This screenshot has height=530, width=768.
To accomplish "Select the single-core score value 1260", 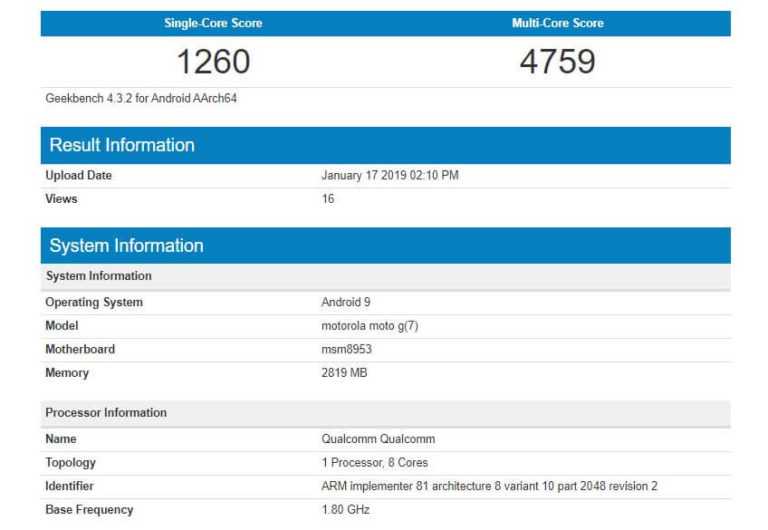I will pos(213,62).
